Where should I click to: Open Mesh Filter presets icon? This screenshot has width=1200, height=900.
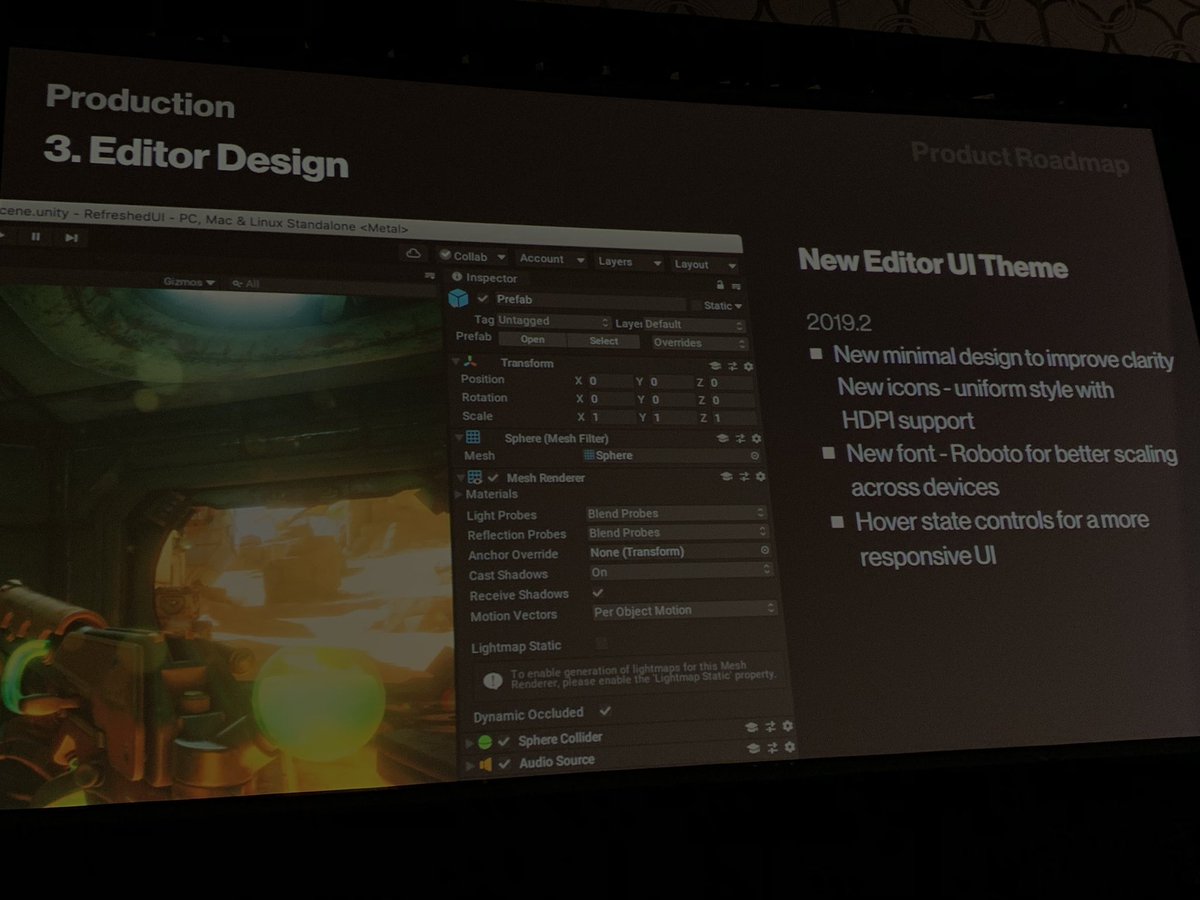[740, 439]
